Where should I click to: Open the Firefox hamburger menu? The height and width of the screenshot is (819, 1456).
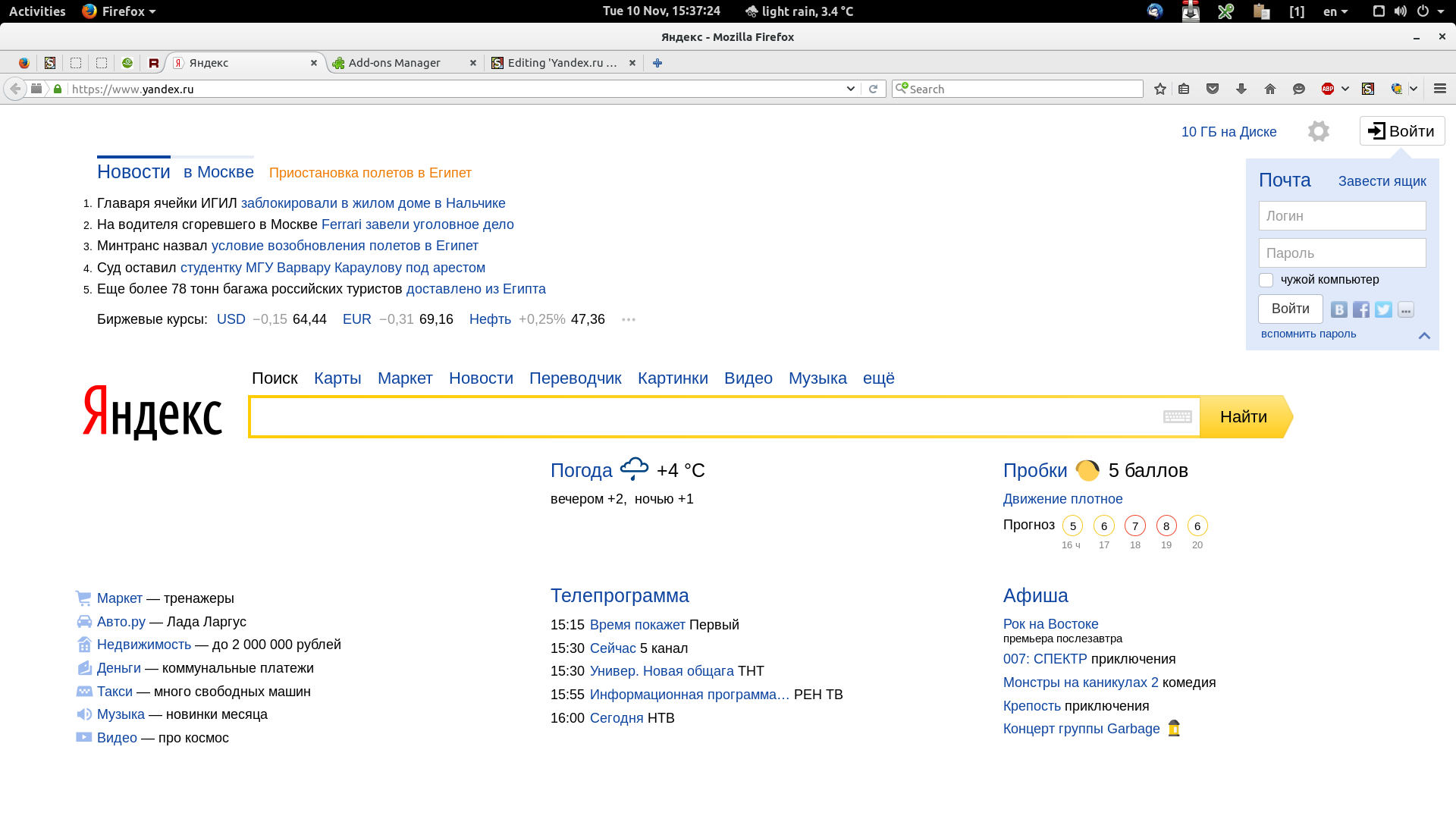click(x=1440, y=89)
